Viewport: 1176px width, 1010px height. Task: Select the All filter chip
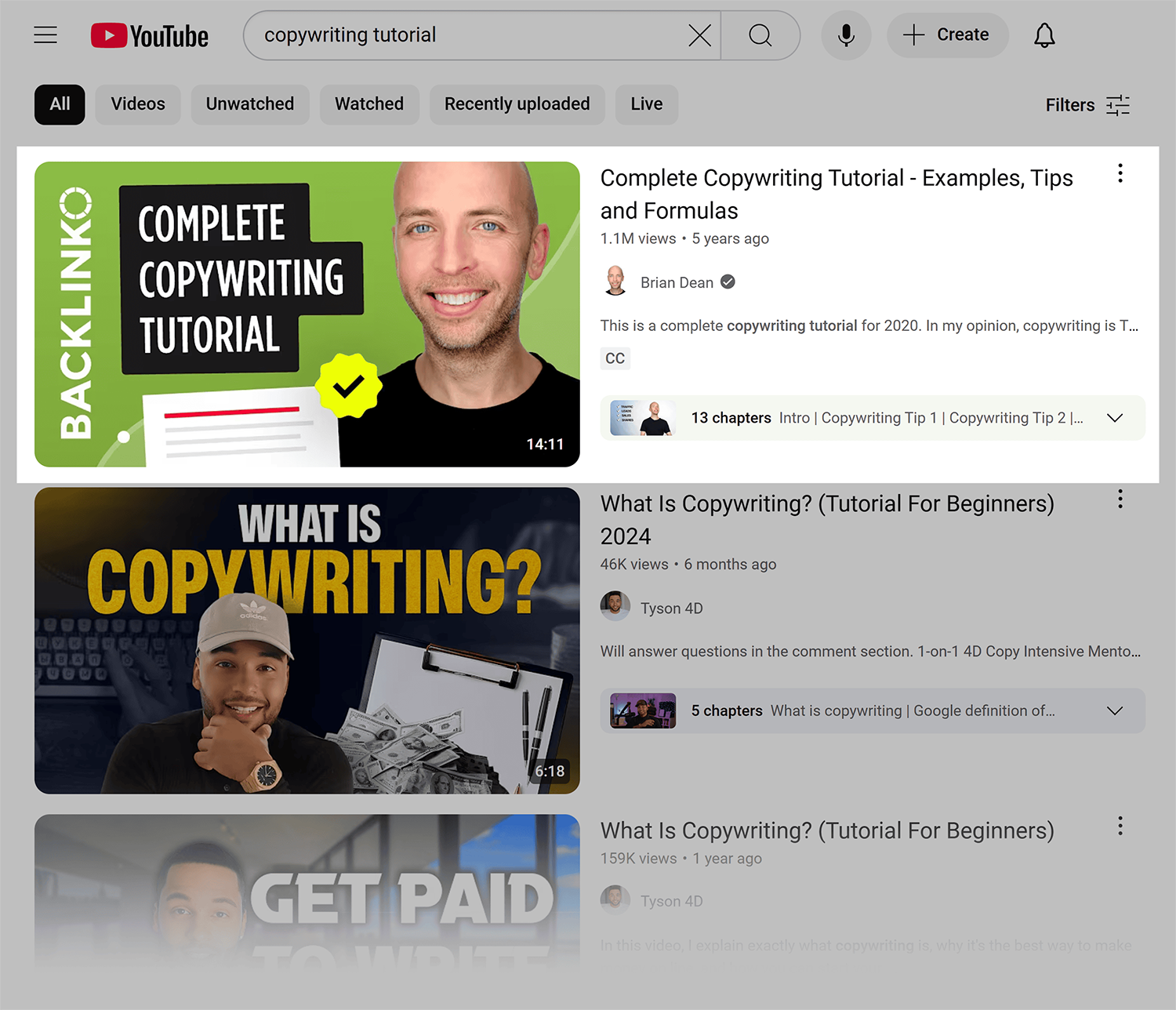tap(60, 104)
